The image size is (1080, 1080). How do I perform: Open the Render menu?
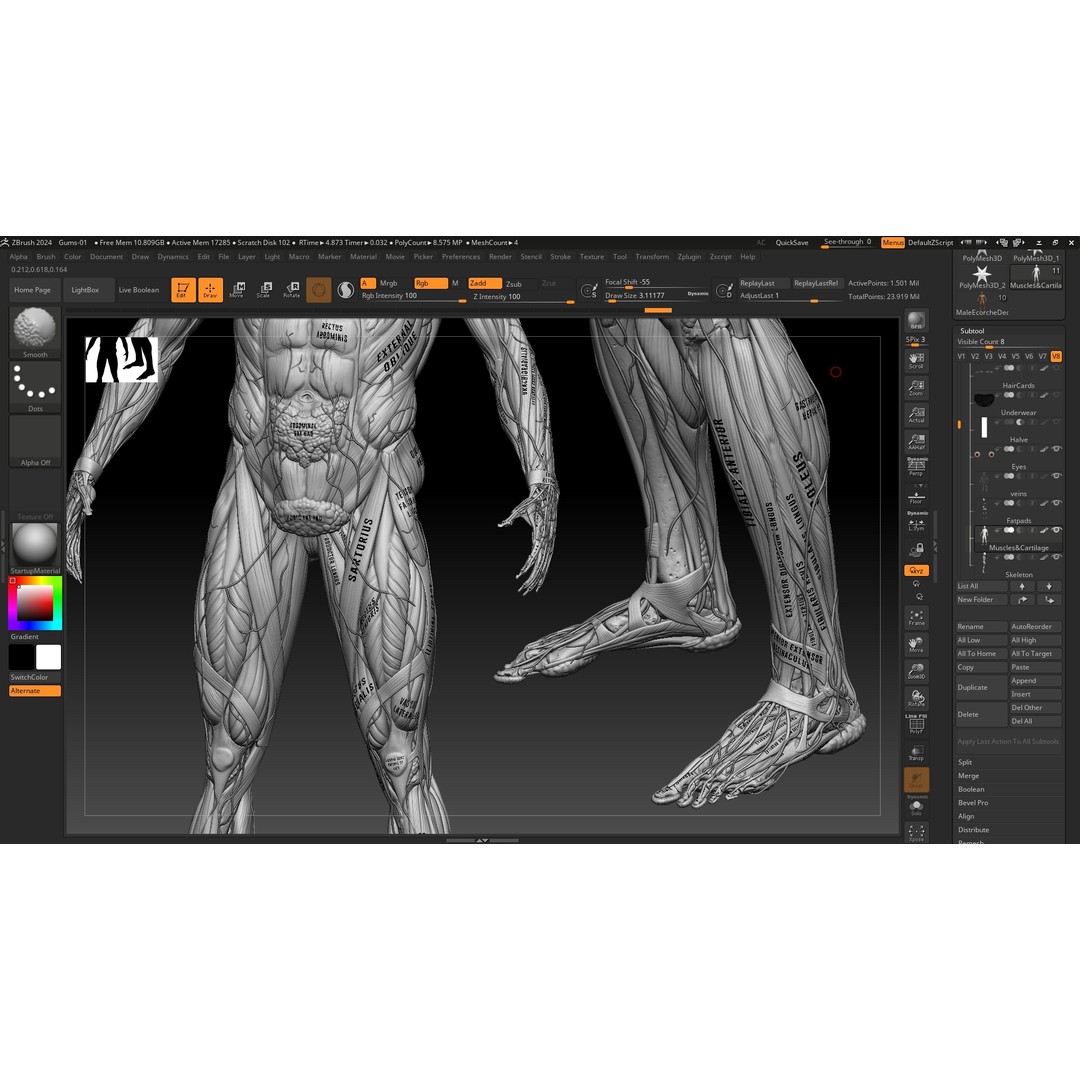pos(501,256)
